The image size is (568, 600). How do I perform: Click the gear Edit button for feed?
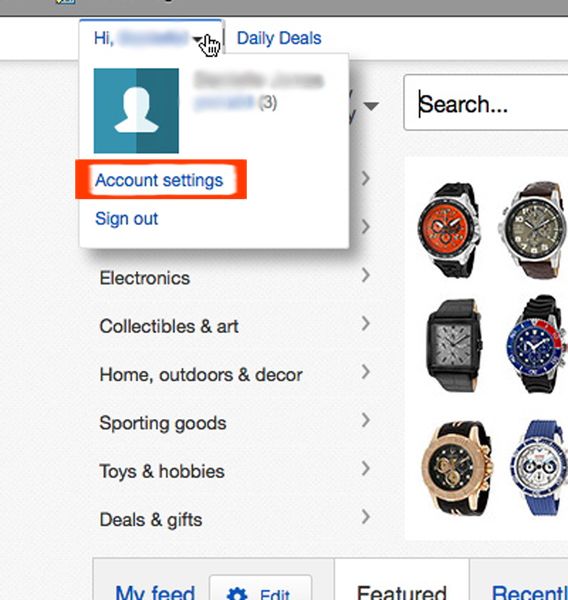(260, 589)
